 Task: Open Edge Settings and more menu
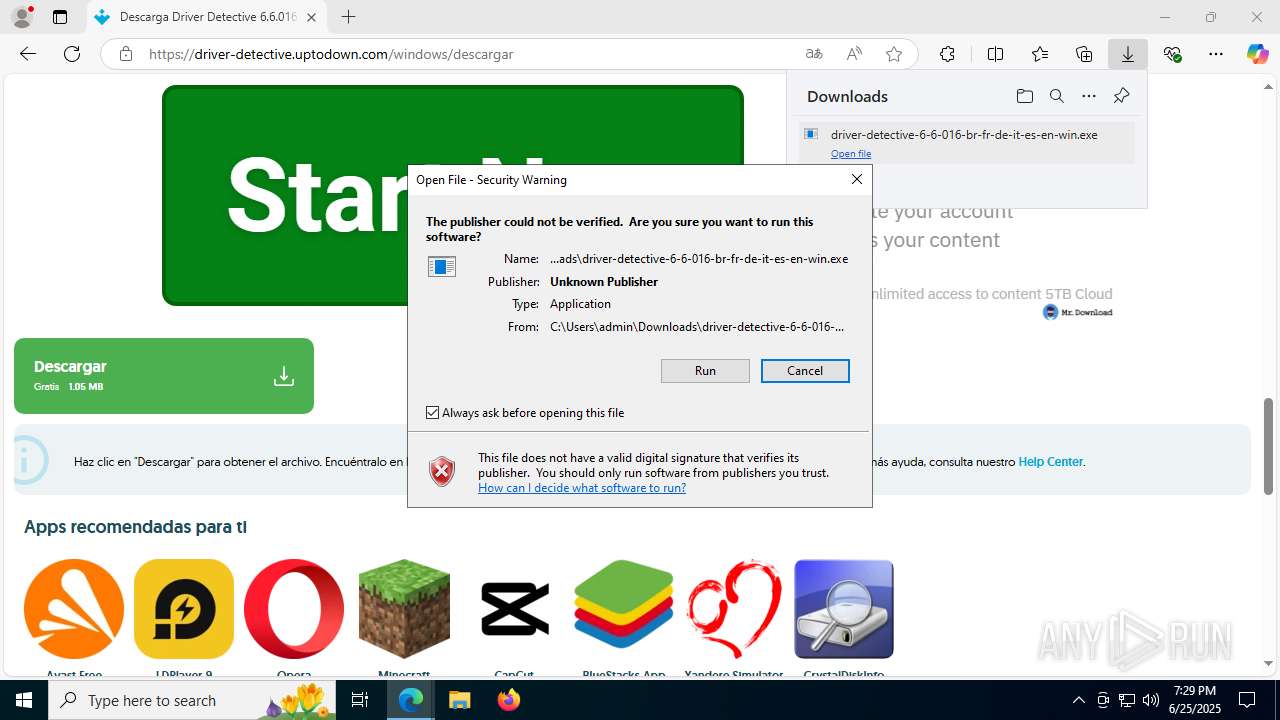pos(1216,54)
